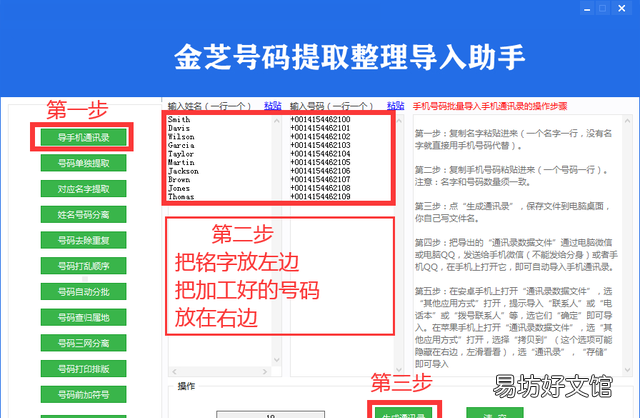Viewport: 640px width, 418px height.
Task: Minimize the 金芝号码提取整理导入助手 window
Action: click(587, 8)
